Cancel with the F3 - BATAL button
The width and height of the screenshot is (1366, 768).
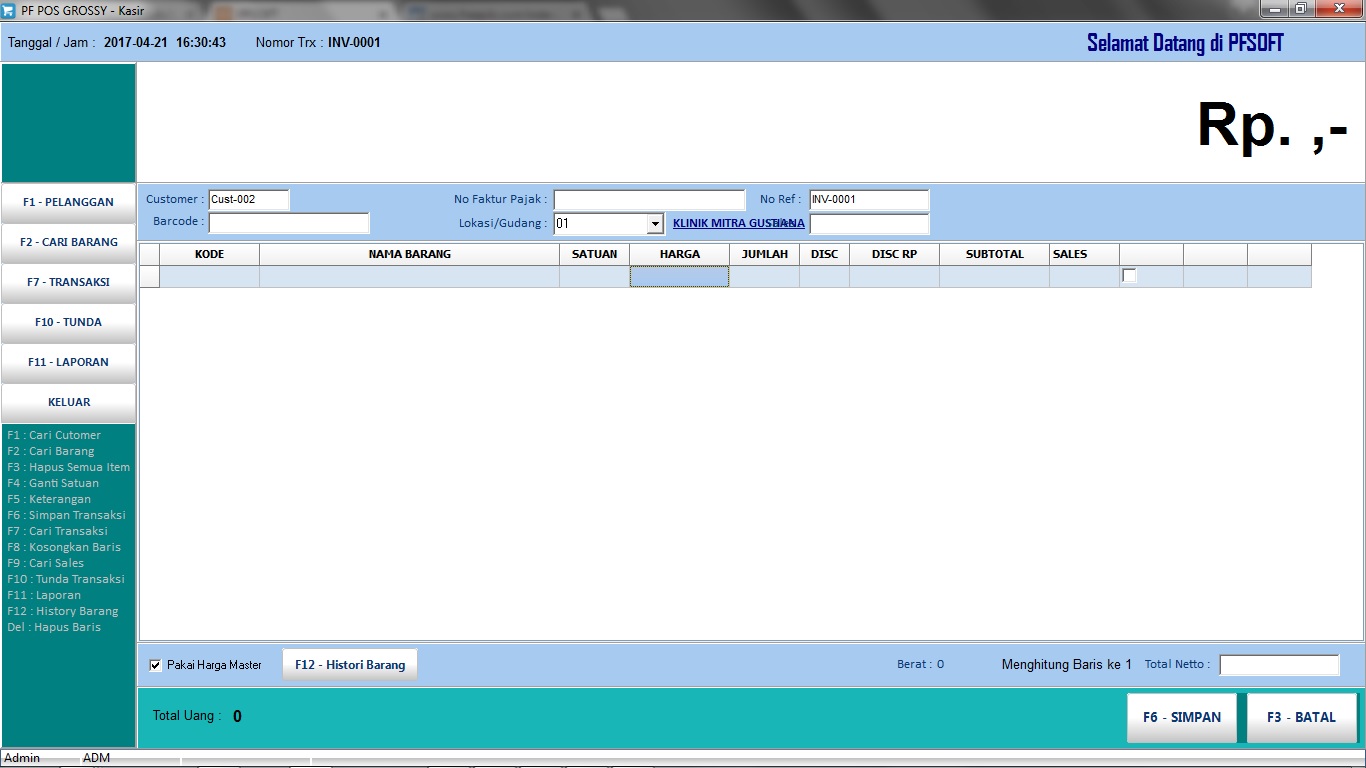(1301, 717)
